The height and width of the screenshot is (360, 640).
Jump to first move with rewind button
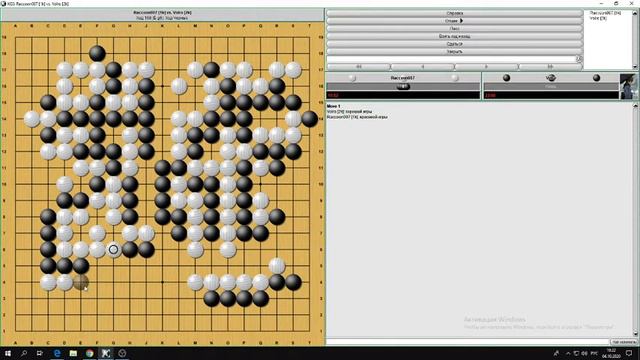pos(359,67)
